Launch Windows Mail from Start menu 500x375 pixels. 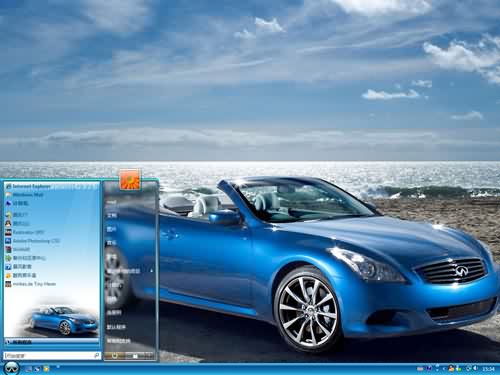pos(52,195)
